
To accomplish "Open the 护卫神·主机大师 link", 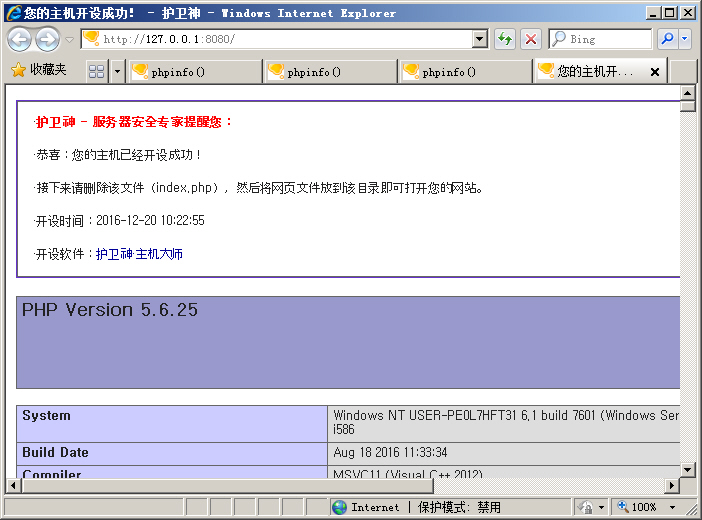I will click(139, 254).
